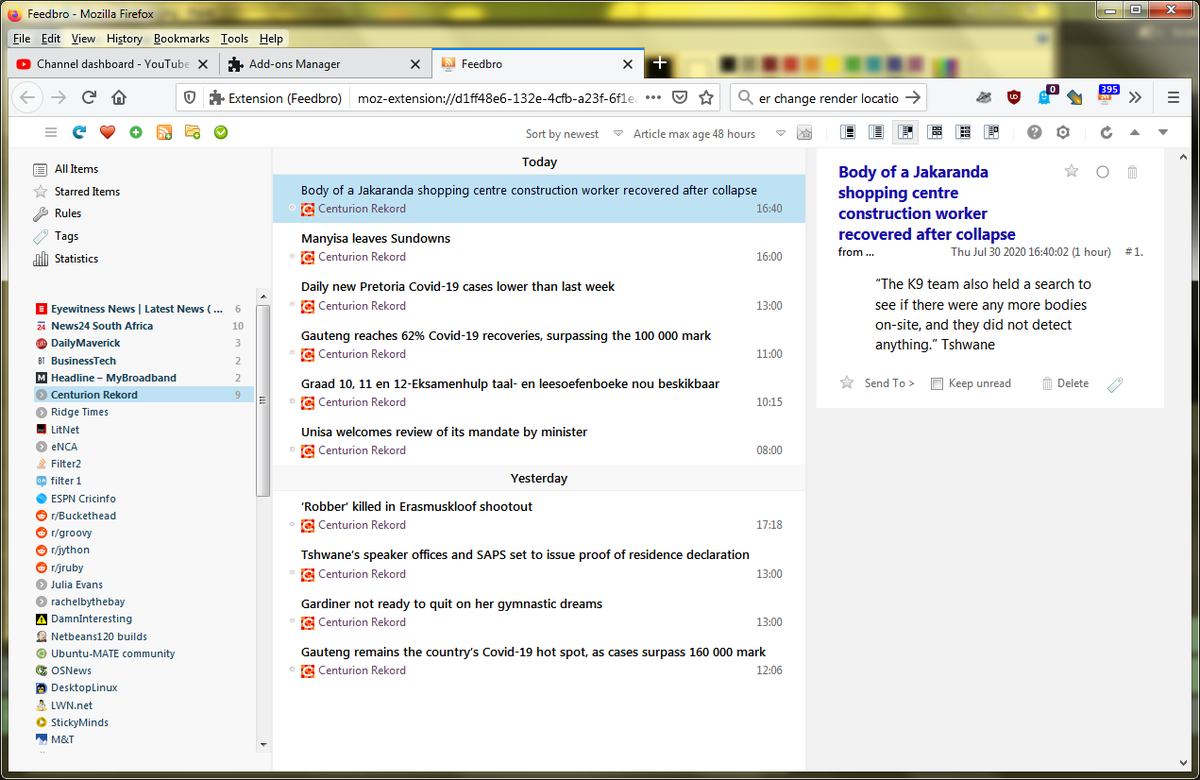Toggle read dot for Manyisa leaves Sundowns
The width and height of the screenshot is (1200, 780).
(x=293, y=256)
